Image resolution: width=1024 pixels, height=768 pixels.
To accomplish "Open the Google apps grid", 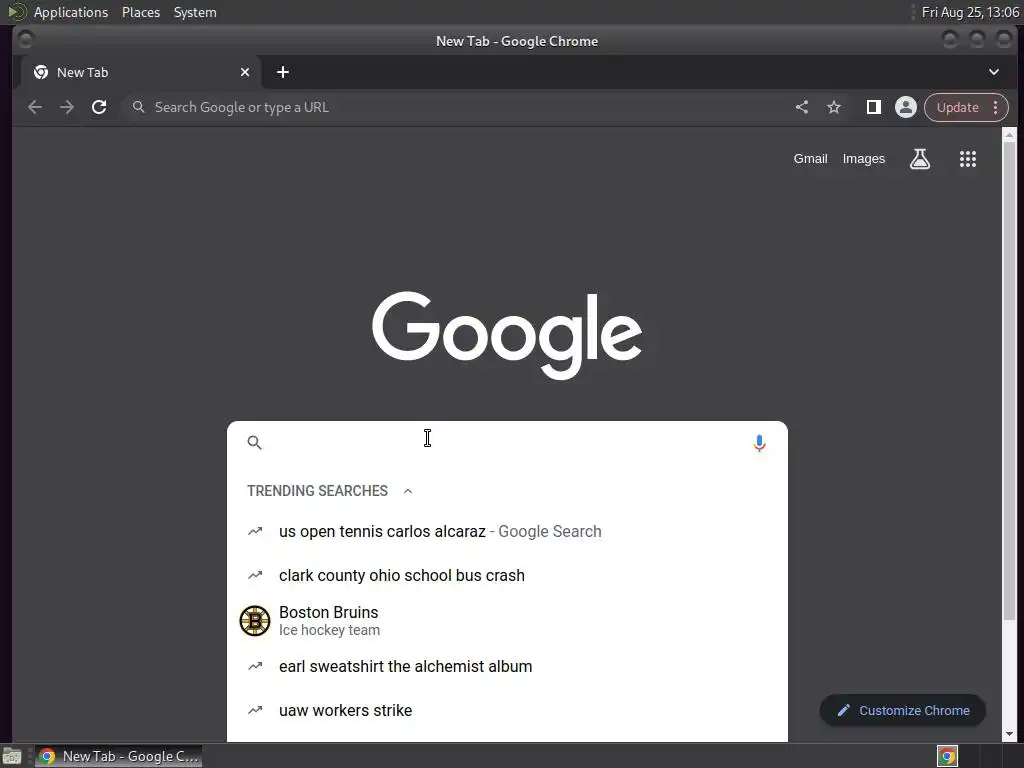I will pyautogui.click(x=968, y=159).
